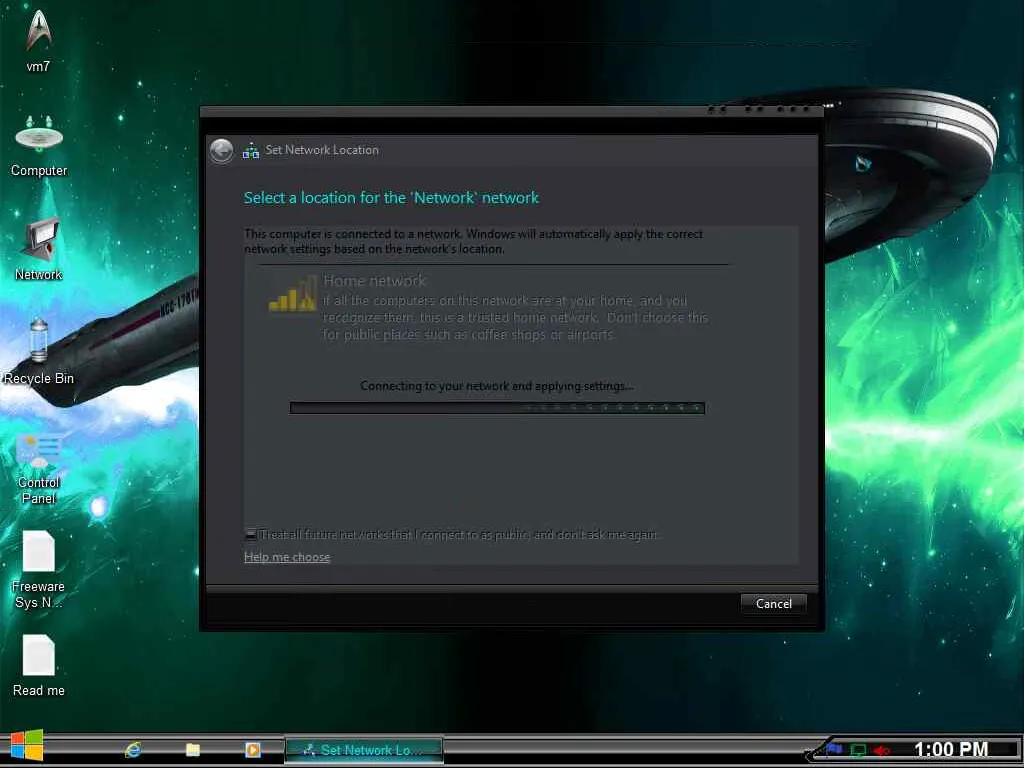1024x768 pixels.
Task: Click the back arrow in the dialog
Action: [221, 151]
